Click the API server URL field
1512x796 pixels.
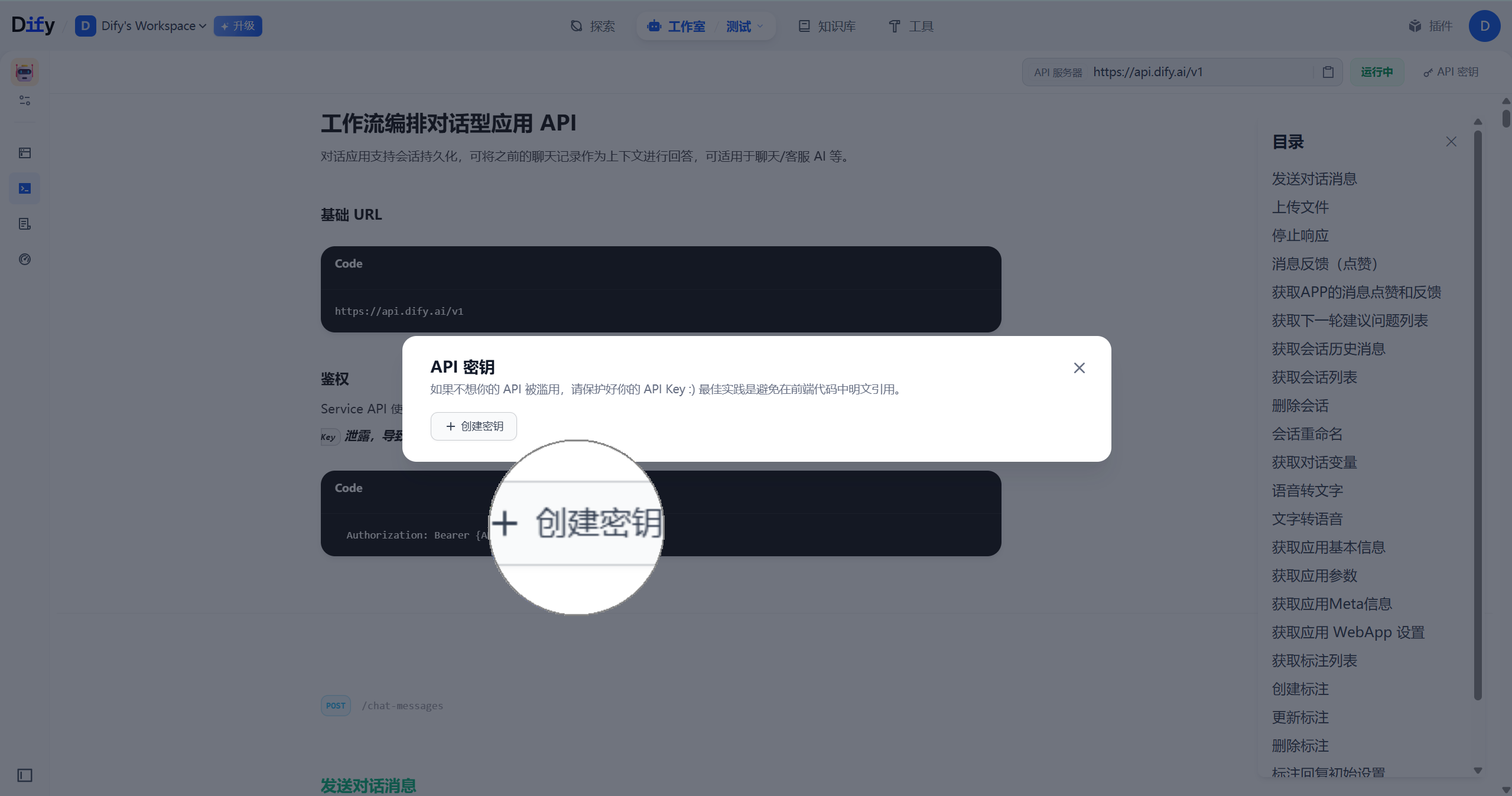[x=1182, y=72]
